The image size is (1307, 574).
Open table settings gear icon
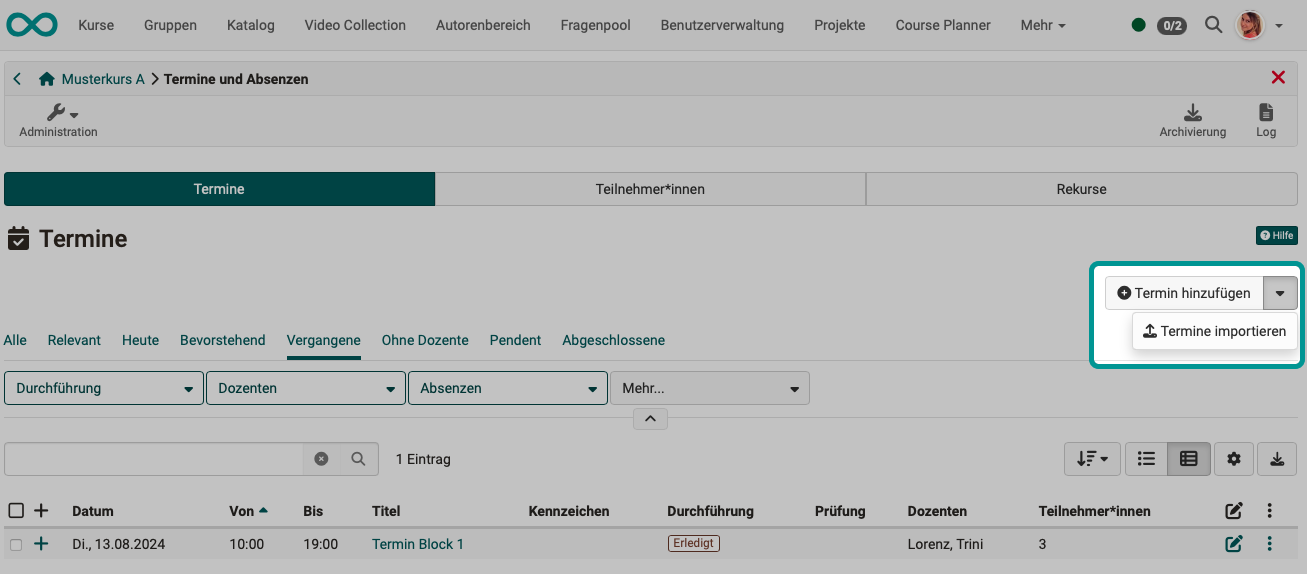(1233, 459)
